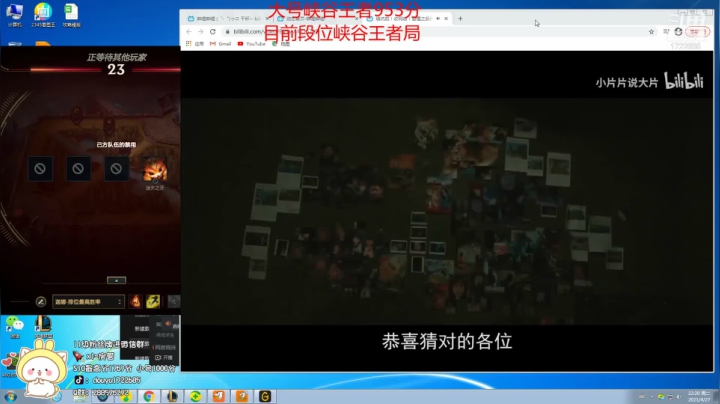Click the 开播 start streaming button
This screenshot has height=404, width=720.
[x=164, y=357]
